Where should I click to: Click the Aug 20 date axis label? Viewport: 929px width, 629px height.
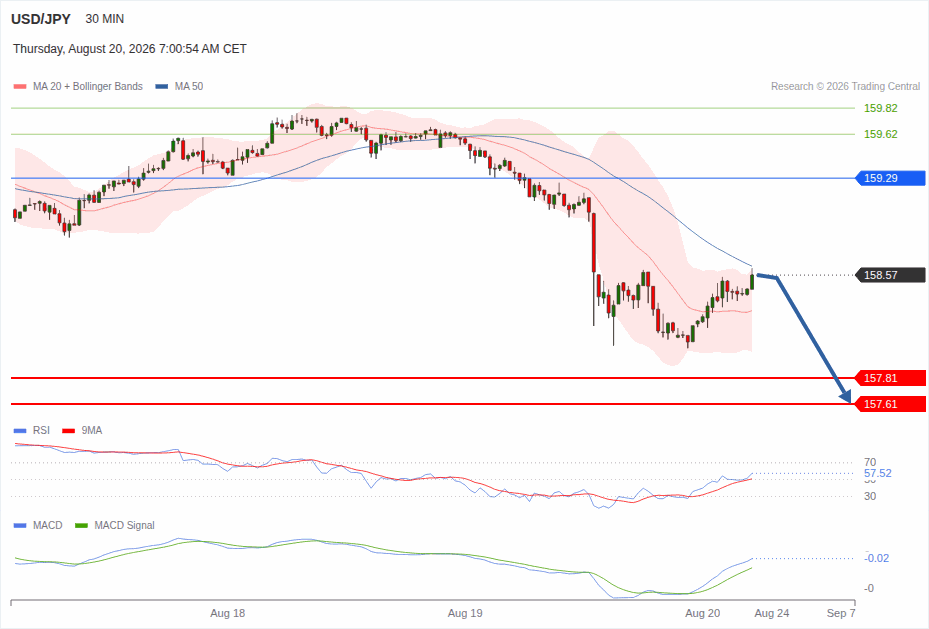[x=703, y=614]
